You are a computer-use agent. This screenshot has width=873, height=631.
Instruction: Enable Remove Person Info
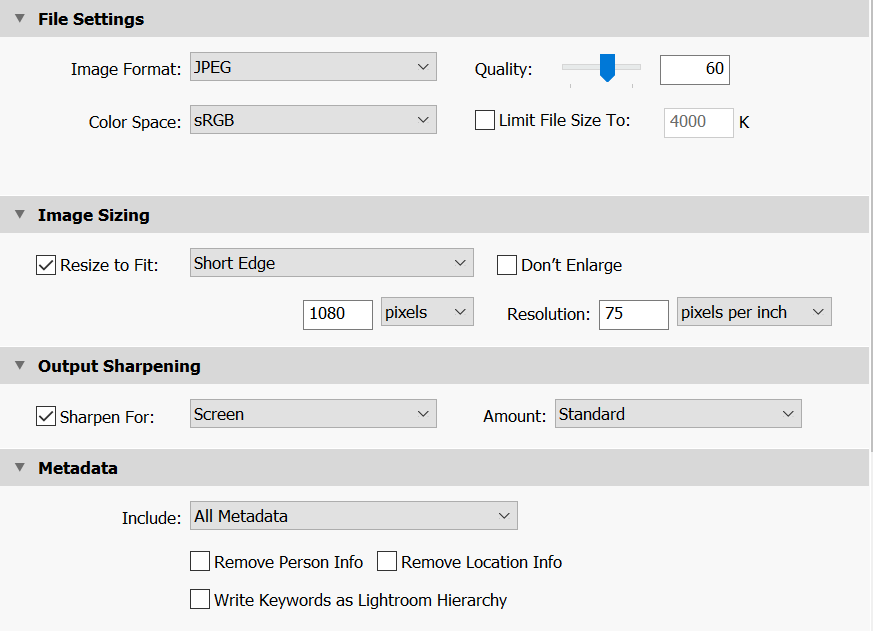coord(199,561)
